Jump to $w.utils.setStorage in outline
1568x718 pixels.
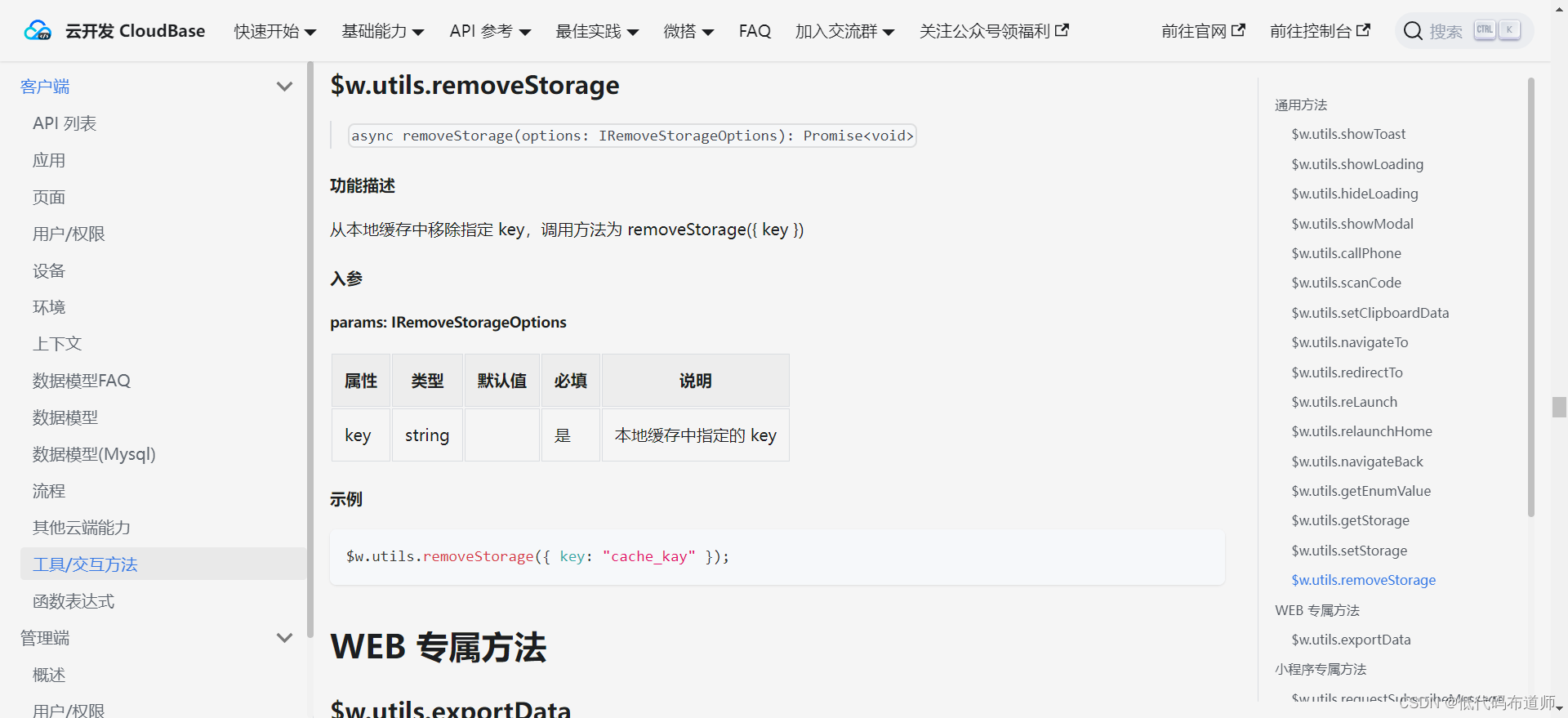tap(1349, 551)
